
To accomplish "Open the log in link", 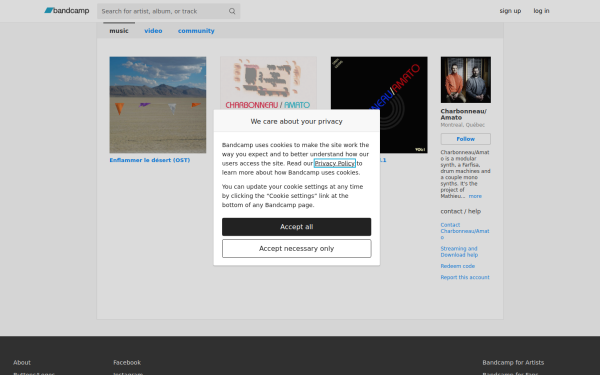I will [x=541, y=11].
